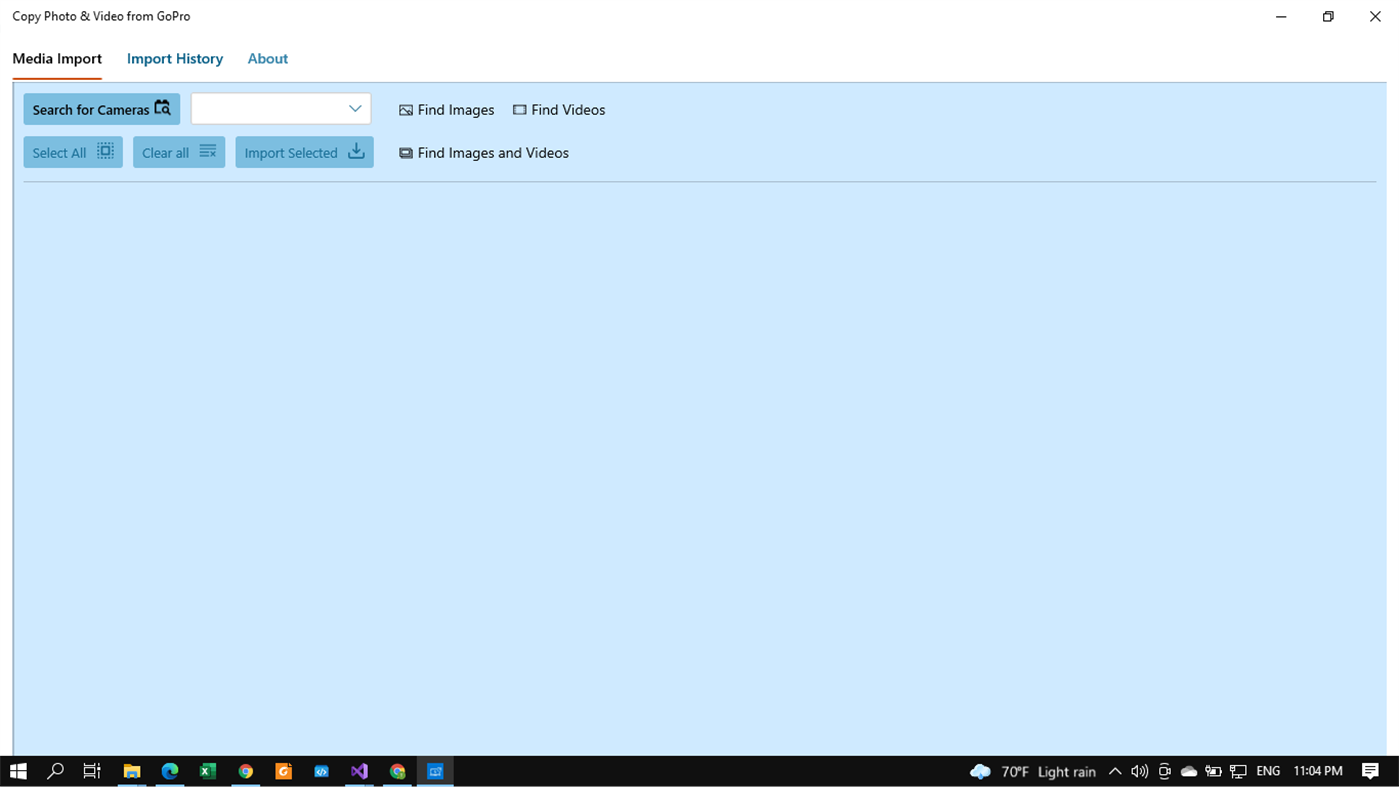Screen dimensions: 1399x787
Task: Click the dotted selection icon on Select All
Action: pyautogui.click(x=105, y=151)
